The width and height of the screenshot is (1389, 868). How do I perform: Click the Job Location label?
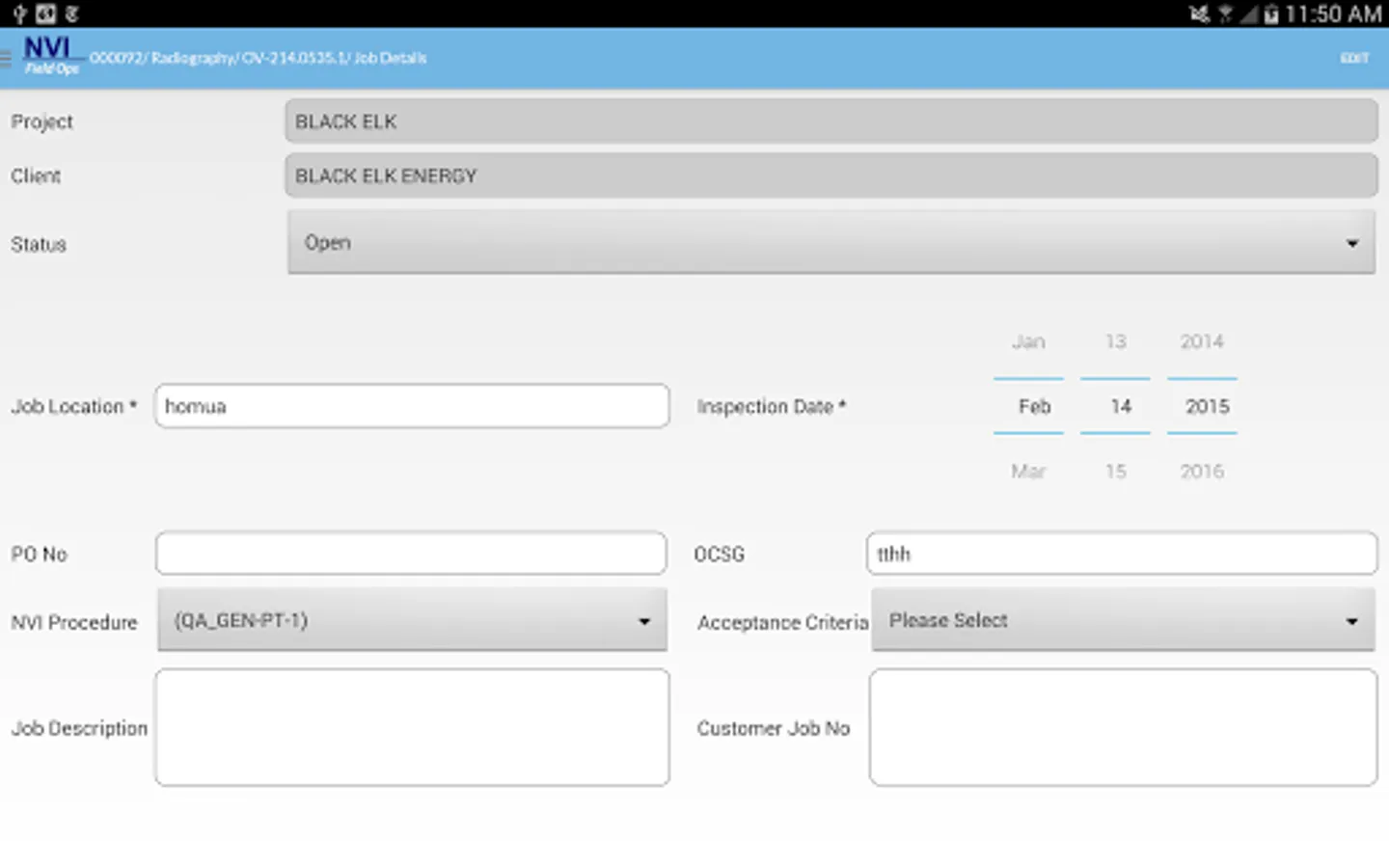[x=74, y=407]
